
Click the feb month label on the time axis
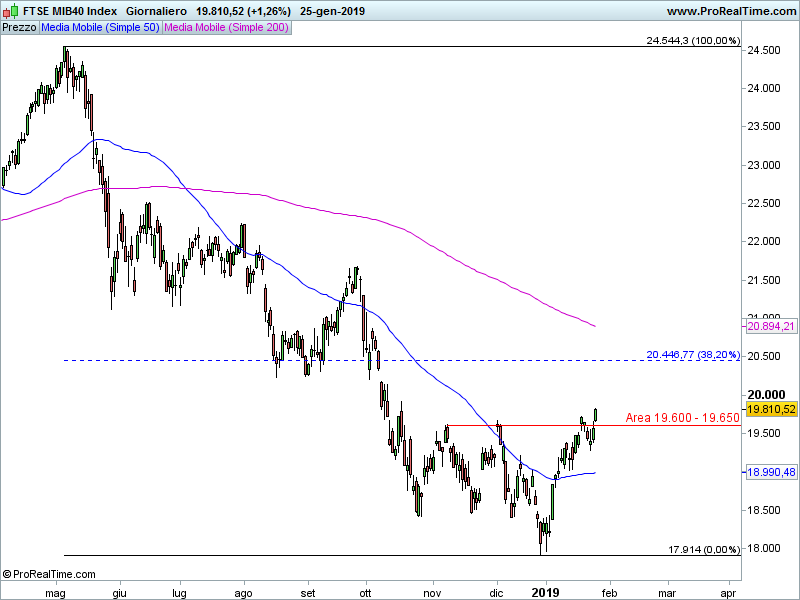click(609, 593)
